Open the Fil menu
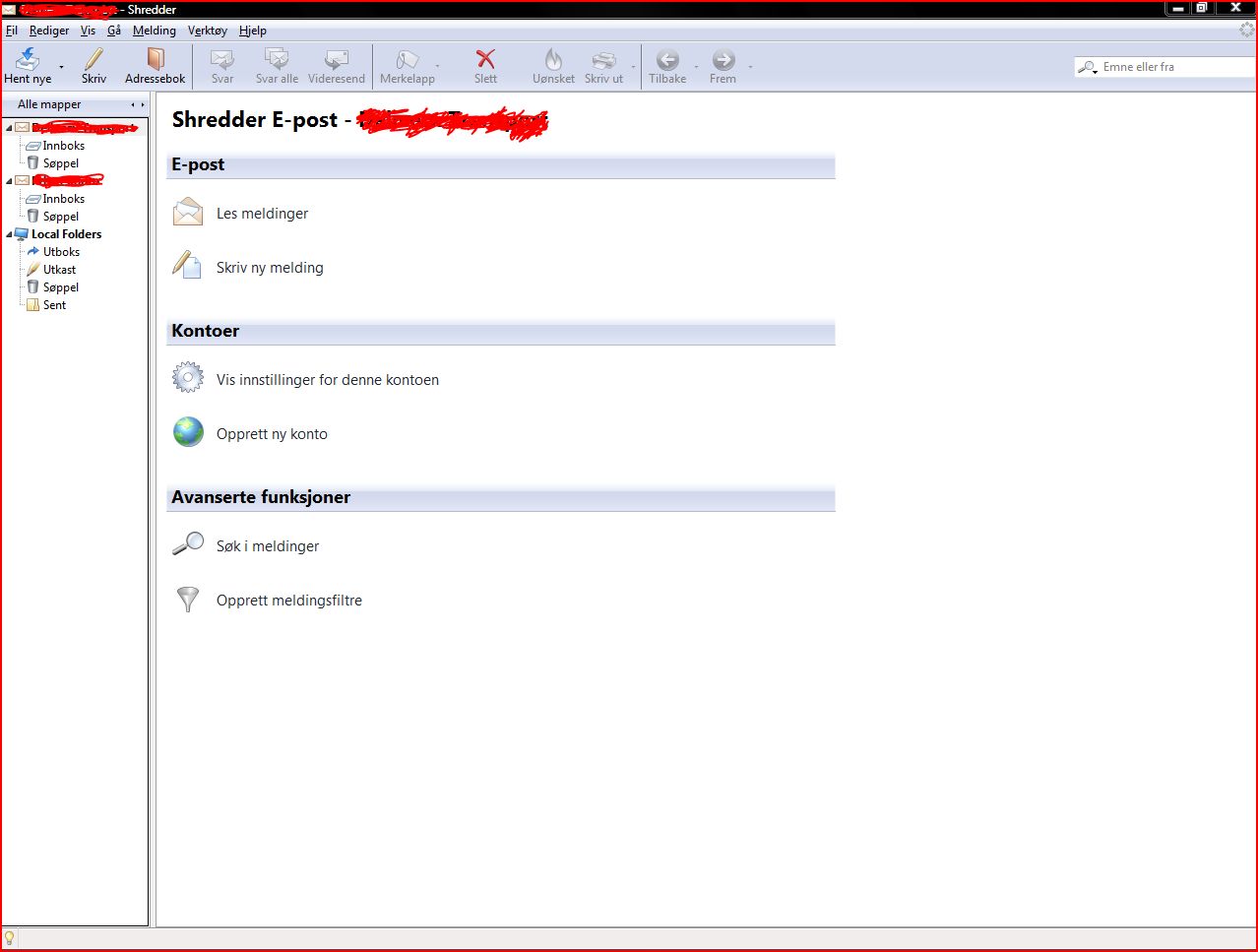Screen dimensions: 1258x952 click(x=12, y=31)
